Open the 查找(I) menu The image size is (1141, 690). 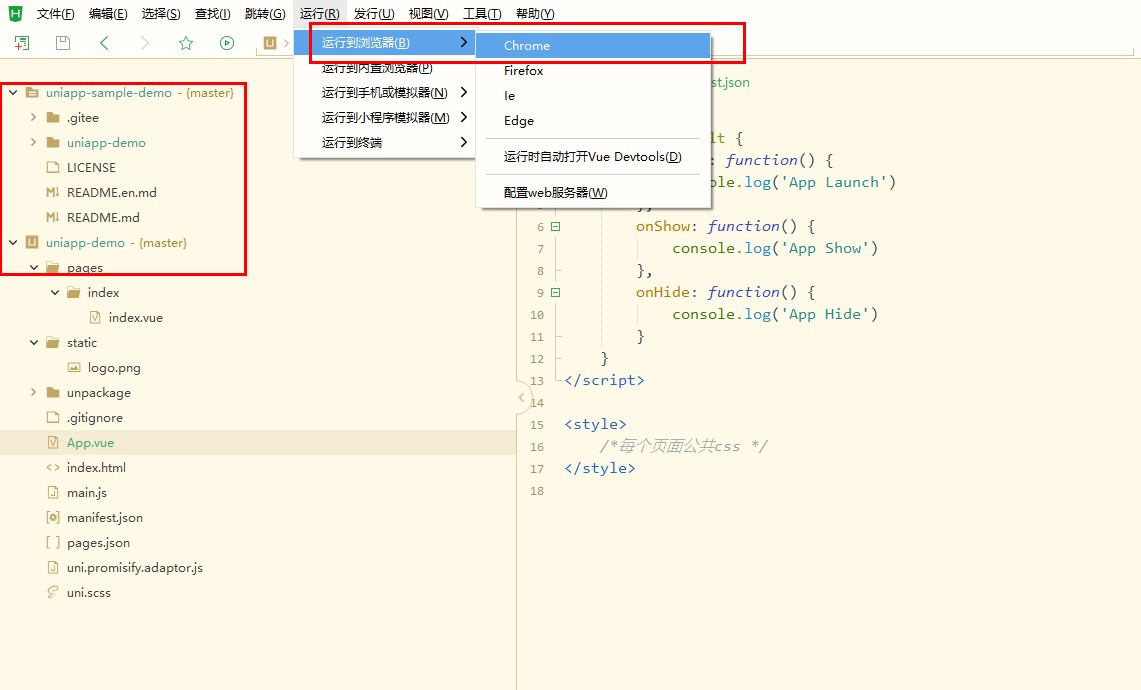pyautogui.click(x=212, y=13)
